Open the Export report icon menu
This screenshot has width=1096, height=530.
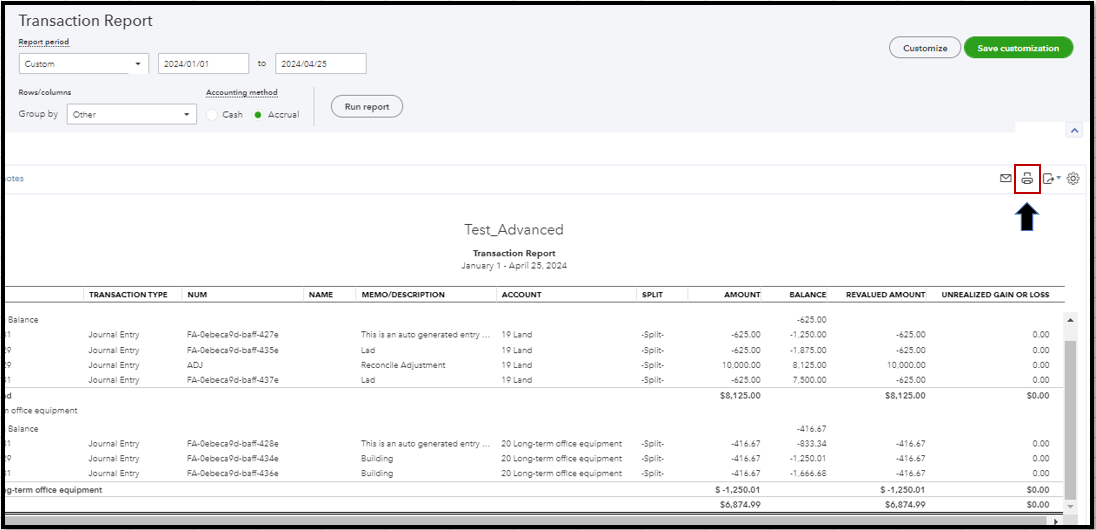click(1051, 179)
